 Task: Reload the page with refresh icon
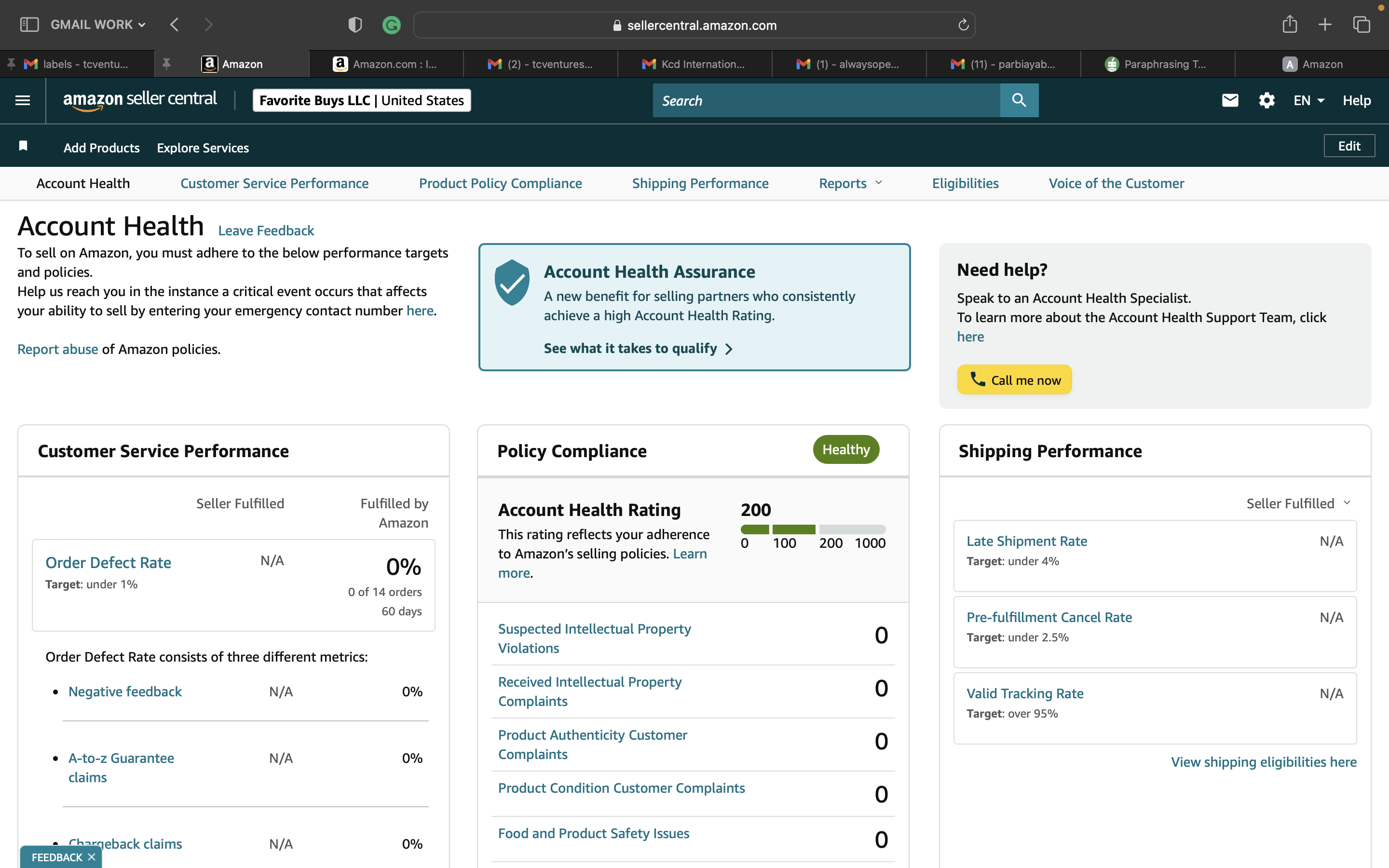963,25
